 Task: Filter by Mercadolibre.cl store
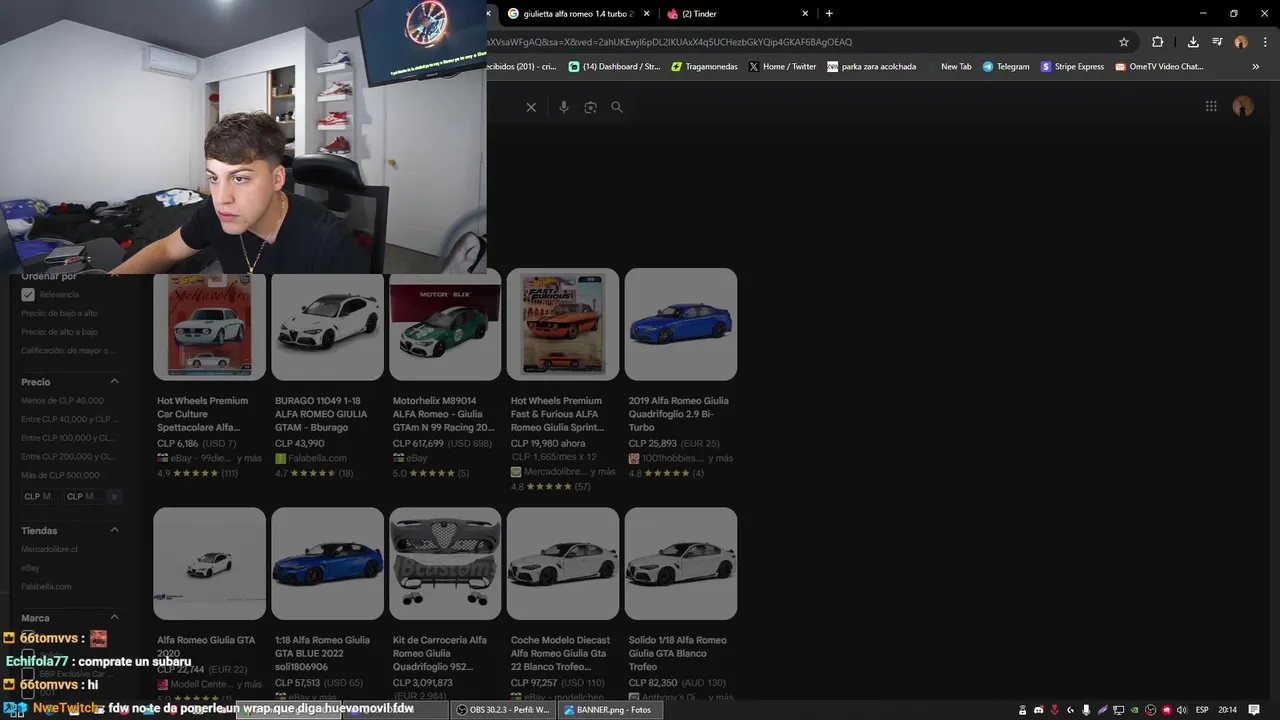click(x=49, y=549)
